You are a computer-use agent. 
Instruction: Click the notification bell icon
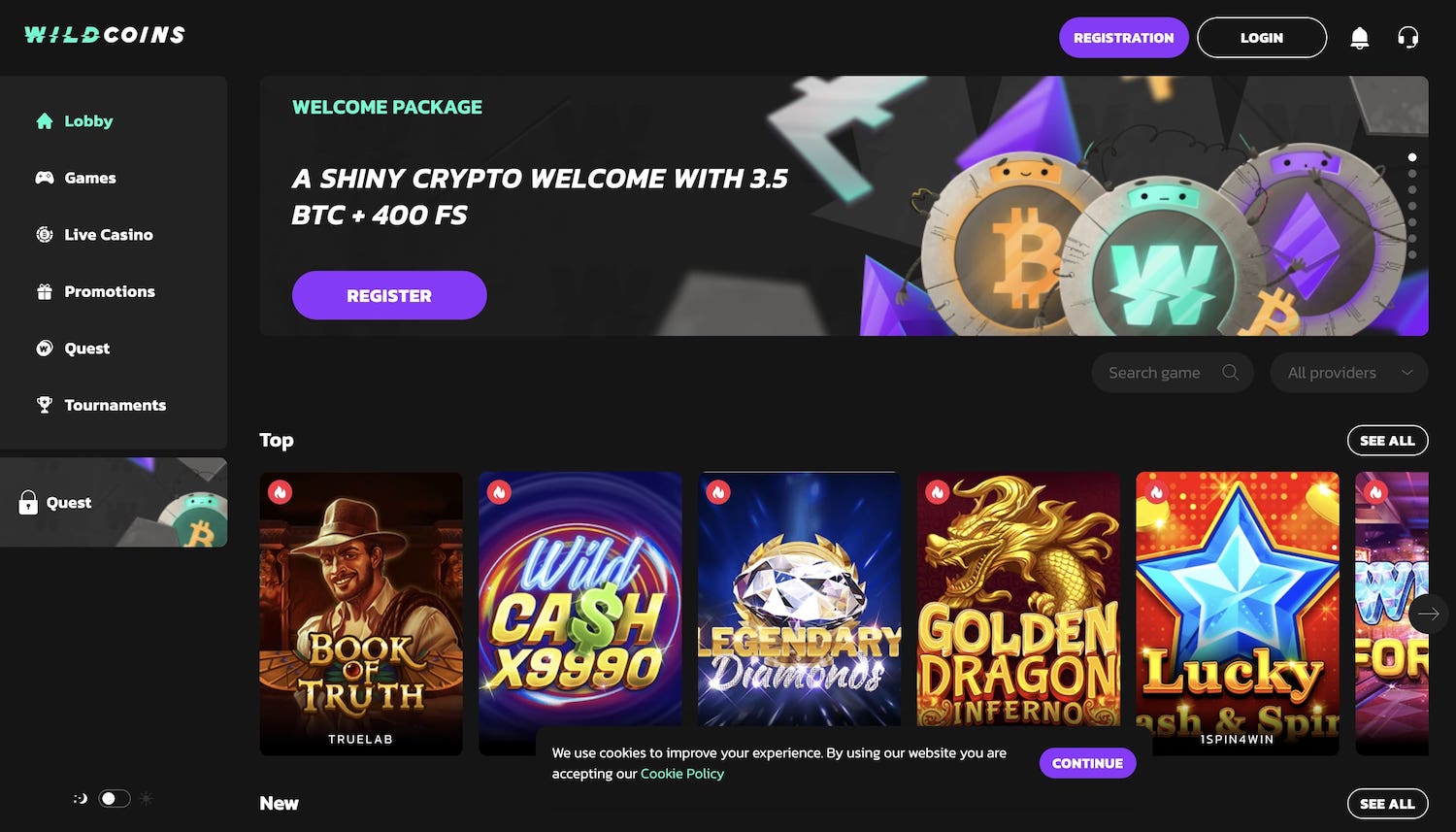[1359, 38]
